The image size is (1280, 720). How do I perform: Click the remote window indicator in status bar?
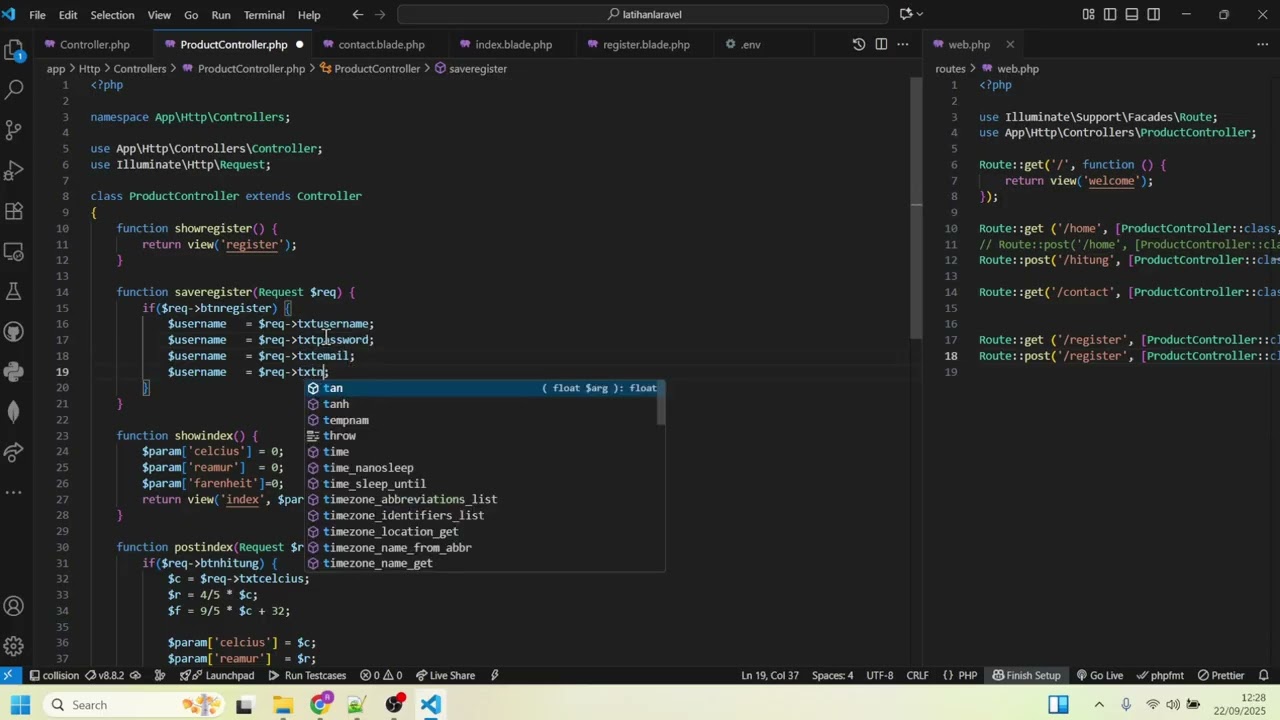(9, 675)
